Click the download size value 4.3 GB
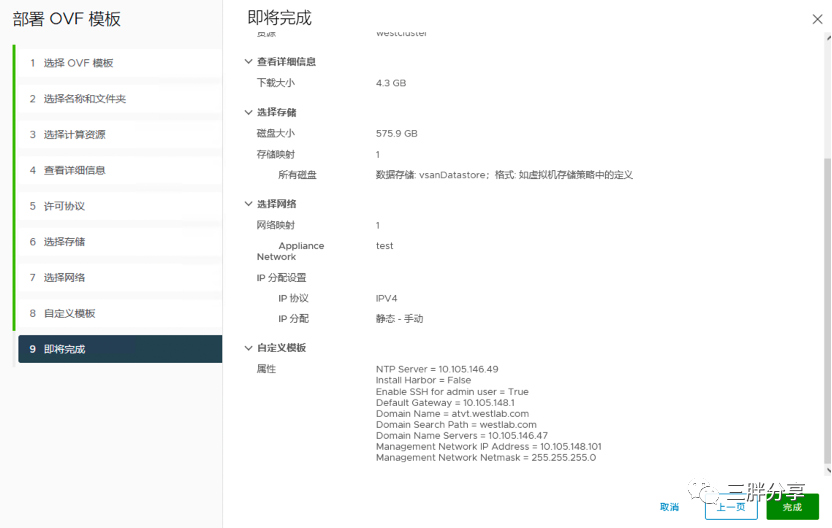 tap(391, 83)
